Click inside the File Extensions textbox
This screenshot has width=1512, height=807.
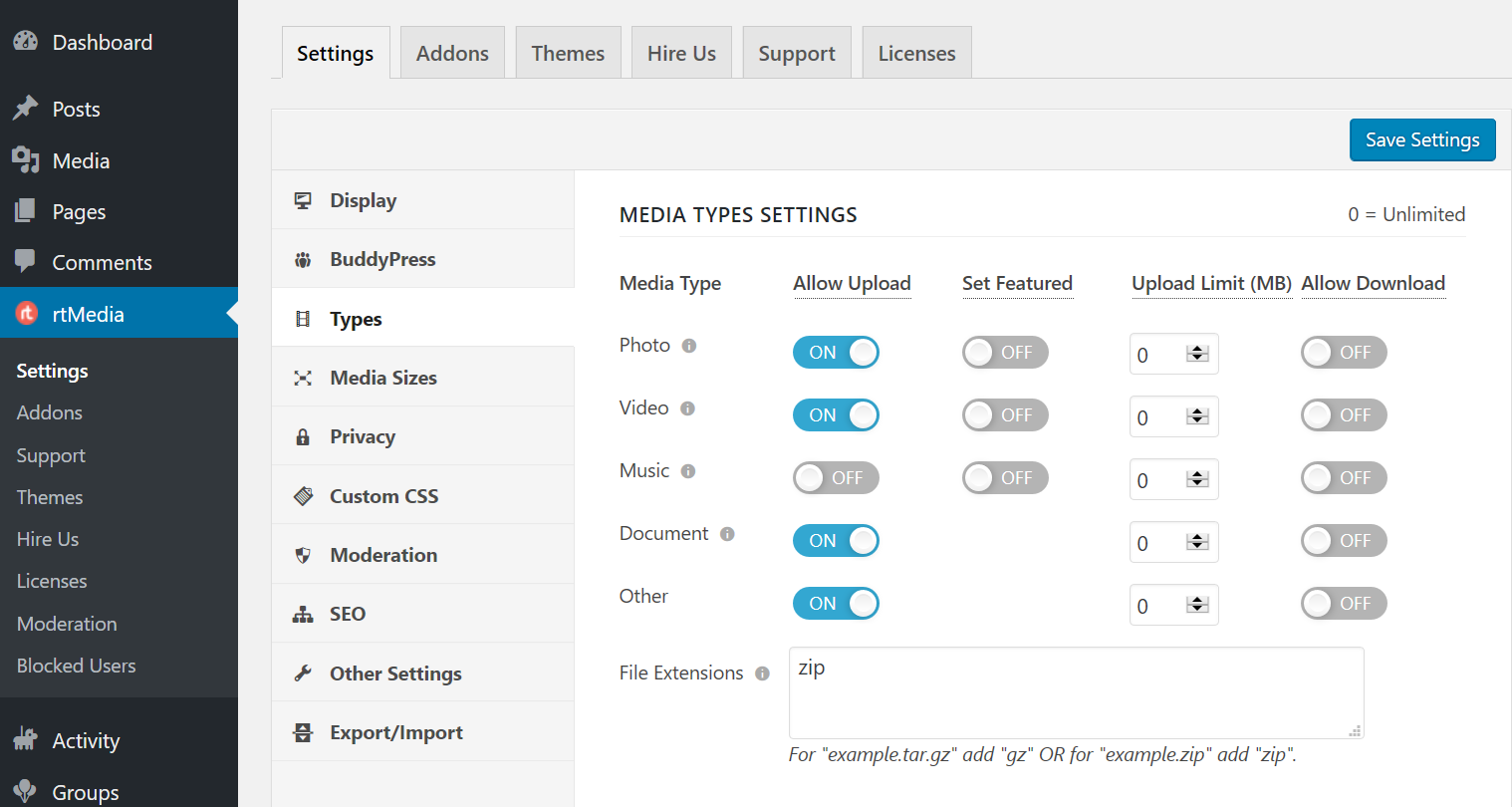tap(1076, 692)
